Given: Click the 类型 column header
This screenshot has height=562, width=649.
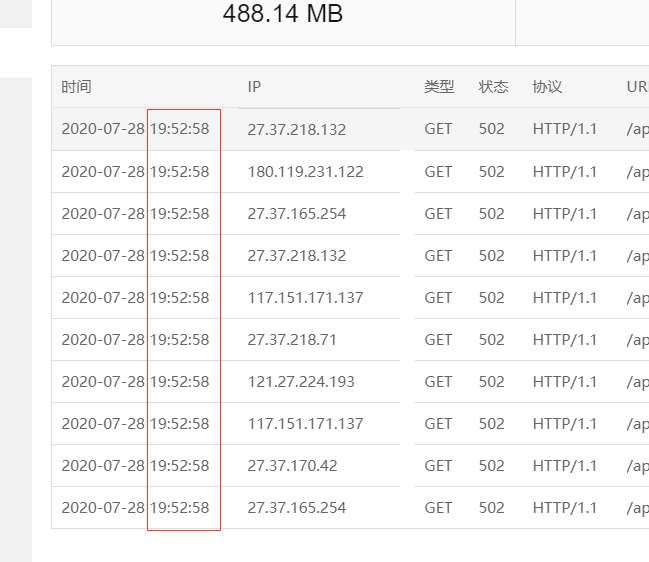Looking at the screenshot, I should pos(439,87).
